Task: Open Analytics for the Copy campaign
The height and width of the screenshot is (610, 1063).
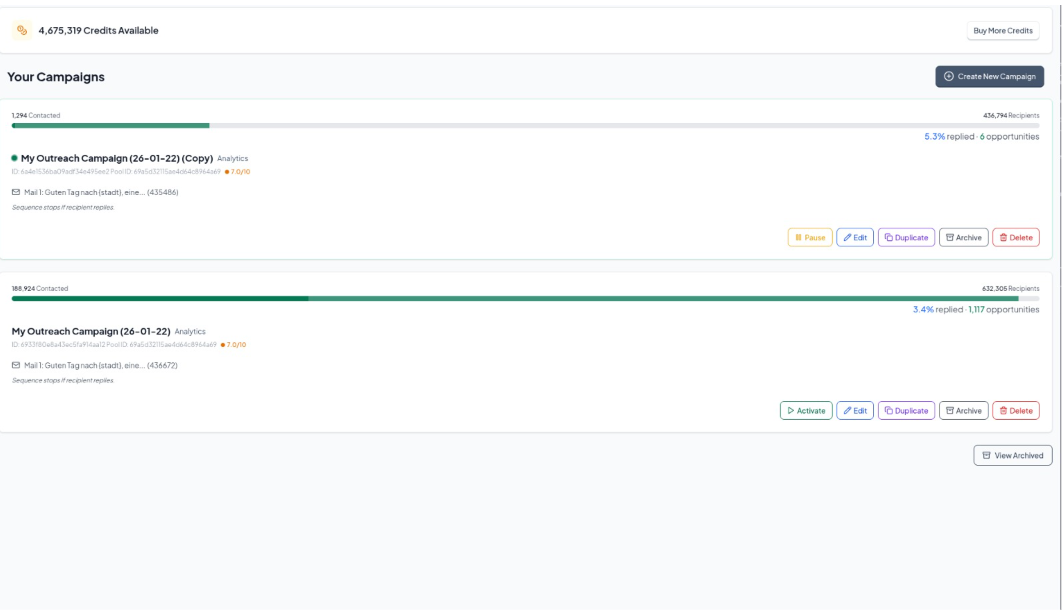Action: [x=233, y=159]
